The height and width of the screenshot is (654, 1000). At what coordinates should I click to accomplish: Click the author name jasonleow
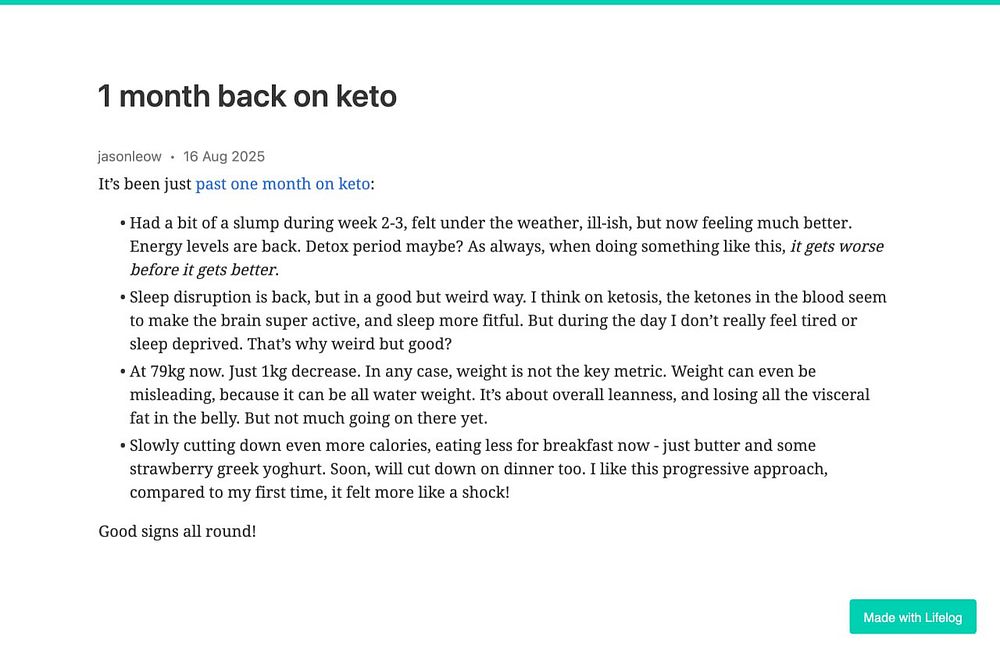(130, 156)
